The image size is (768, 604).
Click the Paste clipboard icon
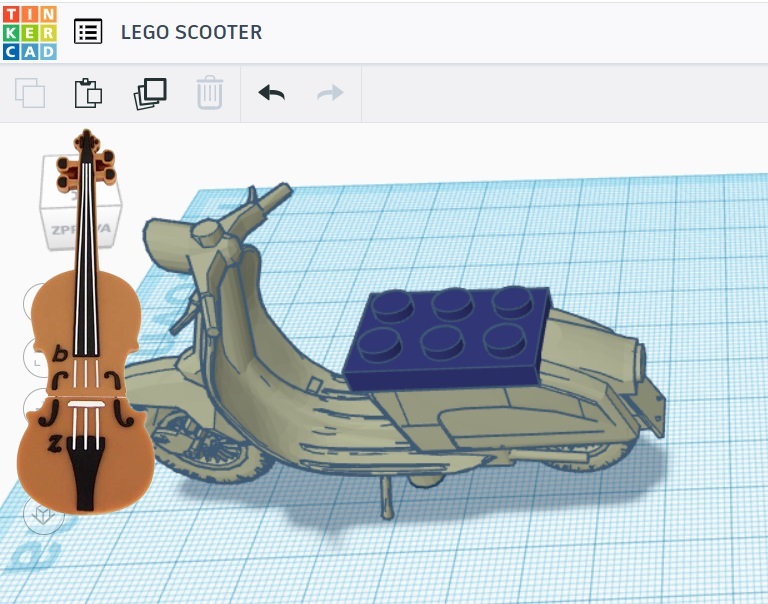click(x=88, y=93)
